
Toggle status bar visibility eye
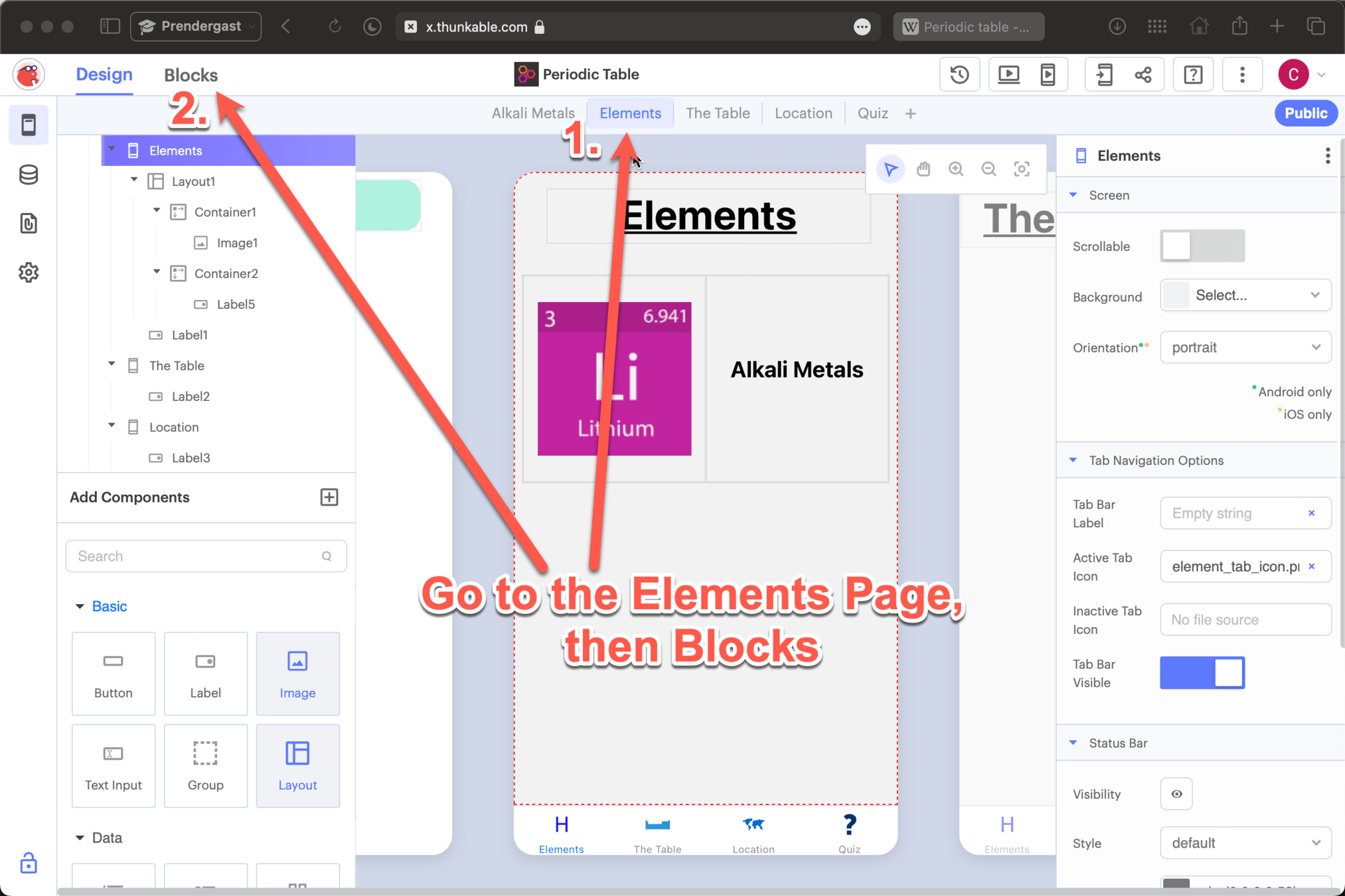[x=1176, y=794]
